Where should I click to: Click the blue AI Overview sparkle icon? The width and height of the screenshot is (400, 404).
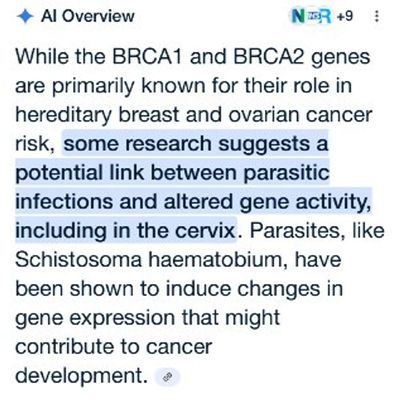25,16
